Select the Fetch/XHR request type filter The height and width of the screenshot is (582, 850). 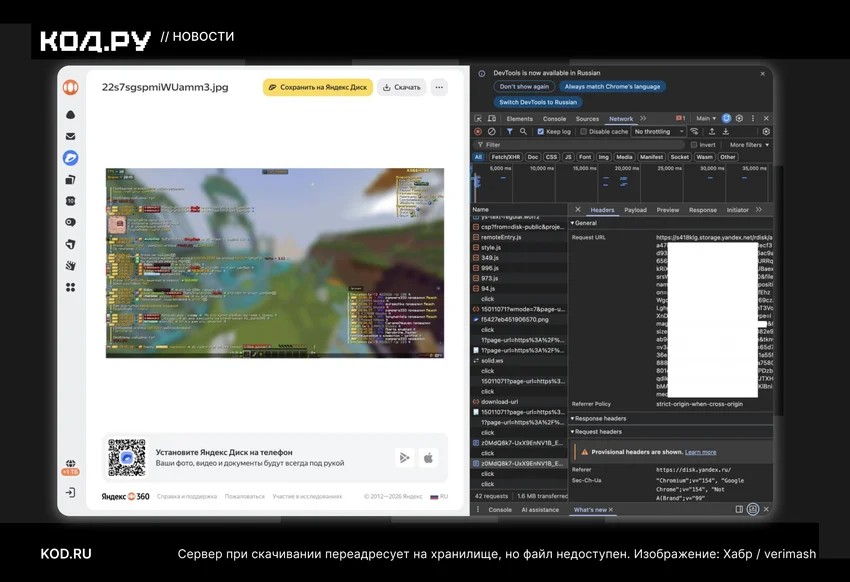[x=505, y=157]
